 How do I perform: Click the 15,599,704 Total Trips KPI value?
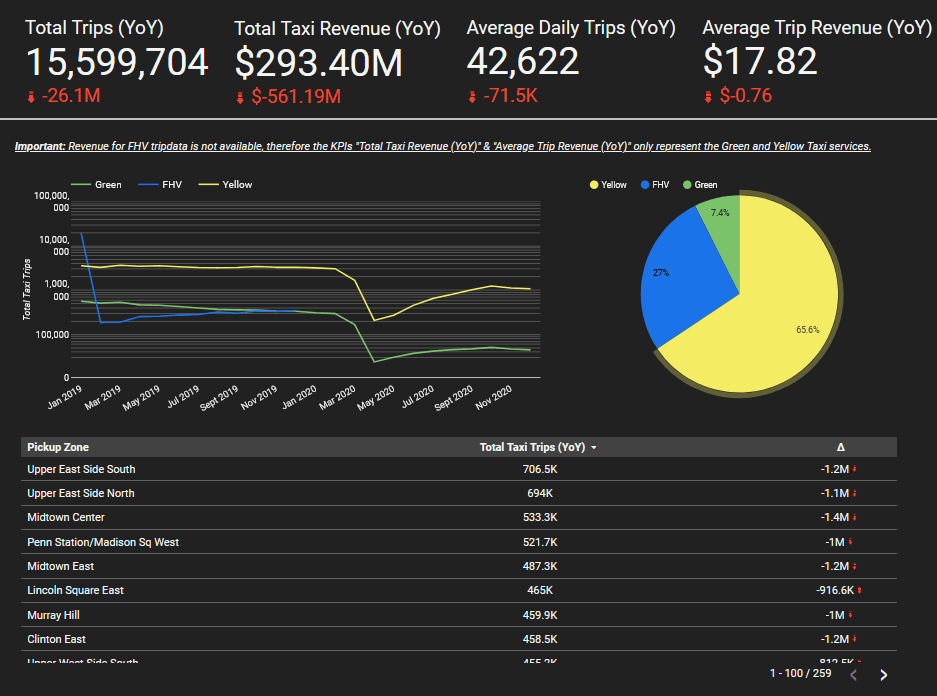pos(117,63)
